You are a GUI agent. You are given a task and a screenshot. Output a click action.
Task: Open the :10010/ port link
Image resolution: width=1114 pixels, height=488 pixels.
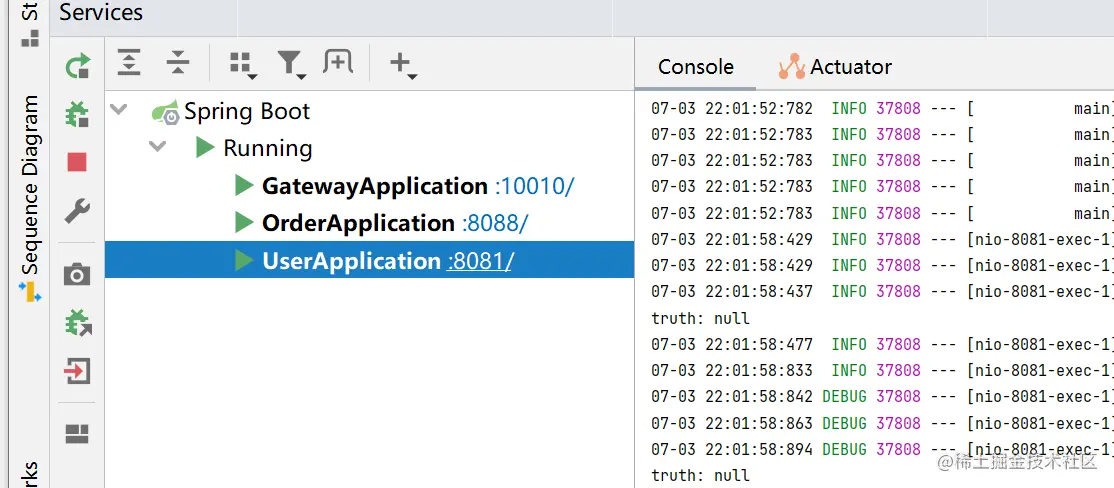pos(534,186)
